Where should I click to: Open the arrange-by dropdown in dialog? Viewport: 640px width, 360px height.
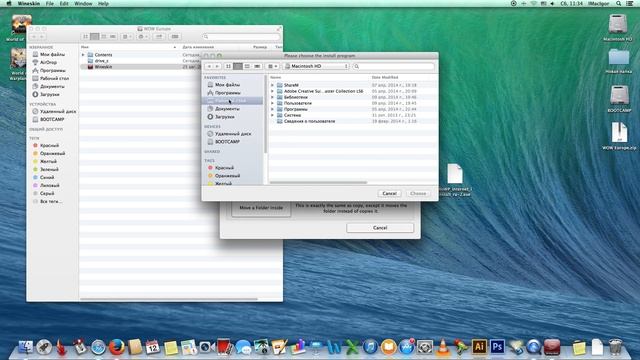coord(272,66)
